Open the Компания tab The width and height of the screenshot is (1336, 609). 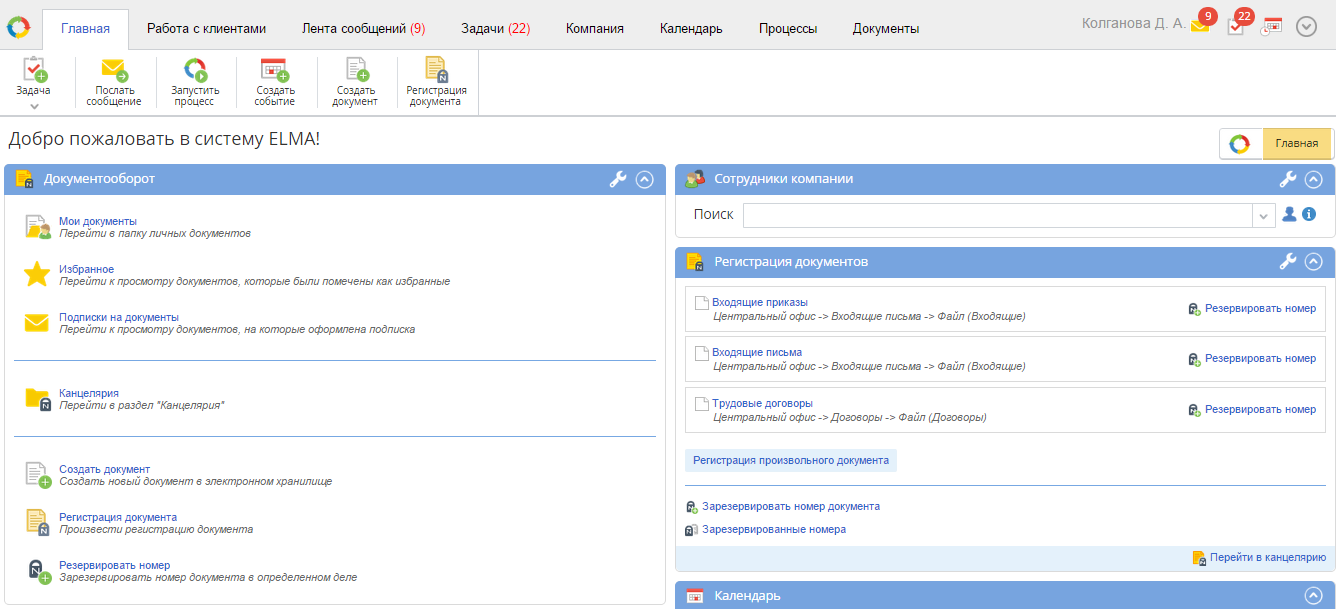tap(595, 29)
